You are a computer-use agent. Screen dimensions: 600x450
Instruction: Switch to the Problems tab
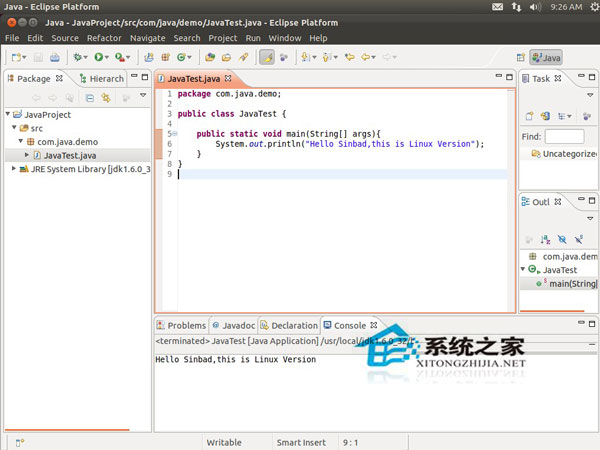tap(185, 325)
